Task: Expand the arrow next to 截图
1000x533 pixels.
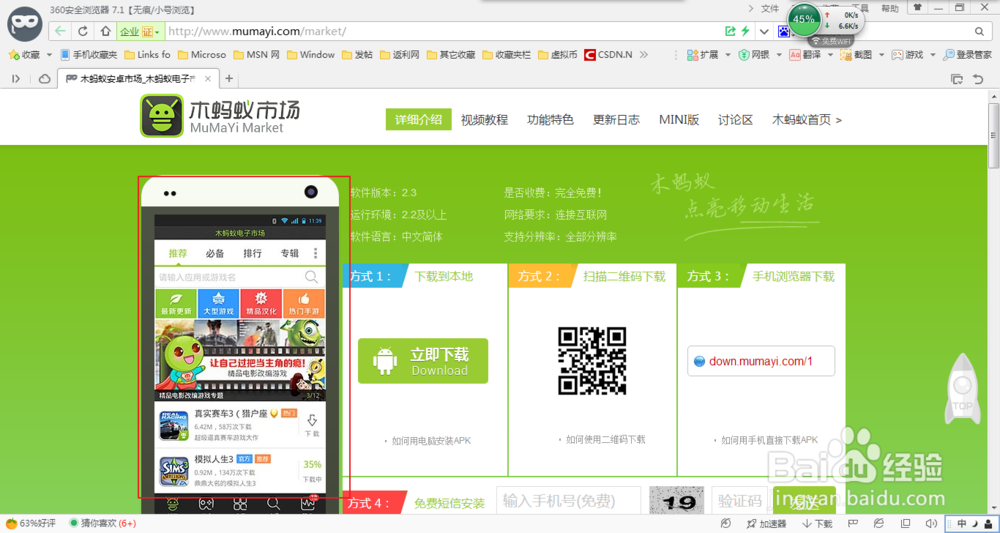Action: point(881,55)
